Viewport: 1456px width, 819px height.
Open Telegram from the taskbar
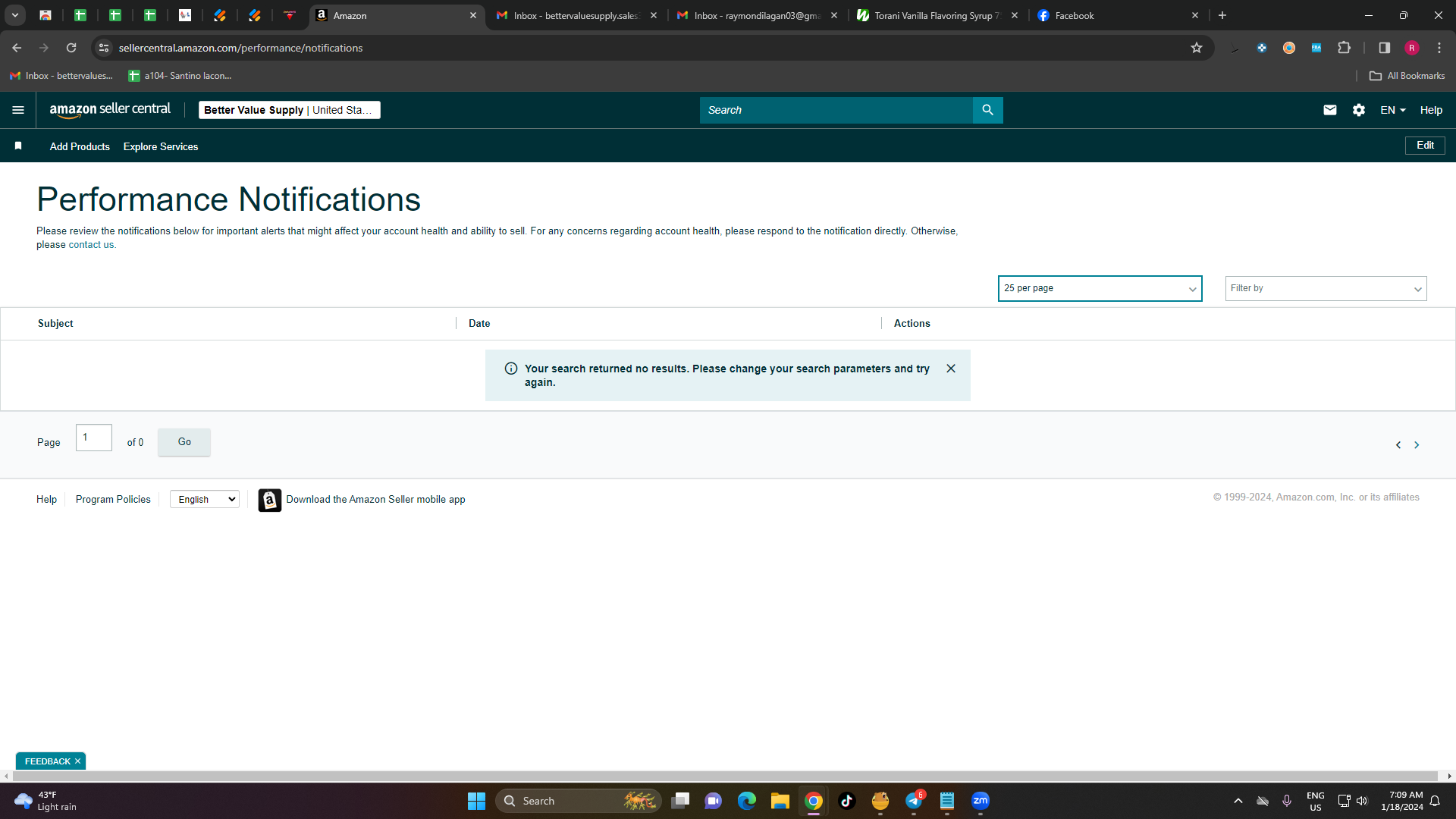tap(915, 801)
